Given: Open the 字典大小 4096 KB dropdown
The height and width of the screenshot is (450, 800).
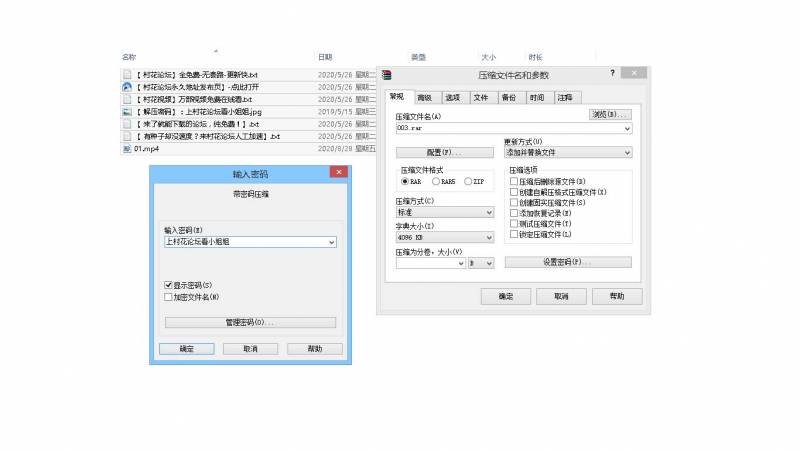Looking at the screenshot, I should (445, 238).
